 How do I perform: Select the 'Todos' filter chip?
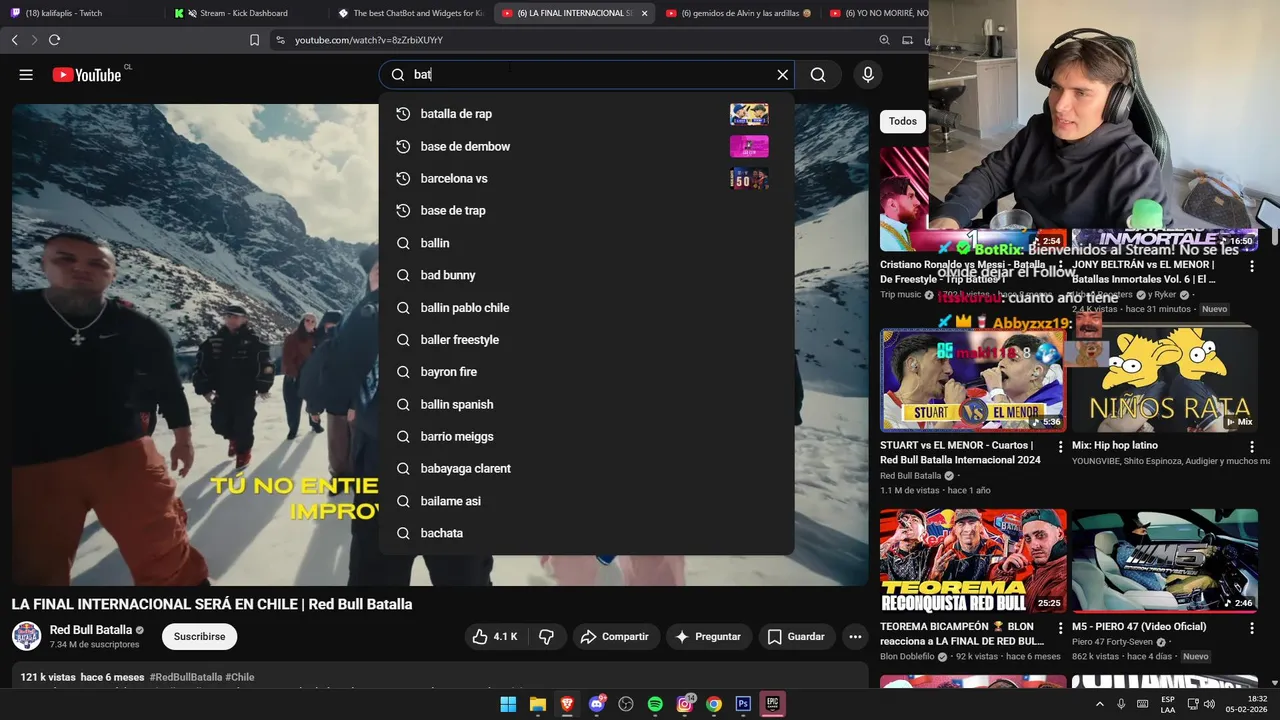coord(903,121)
